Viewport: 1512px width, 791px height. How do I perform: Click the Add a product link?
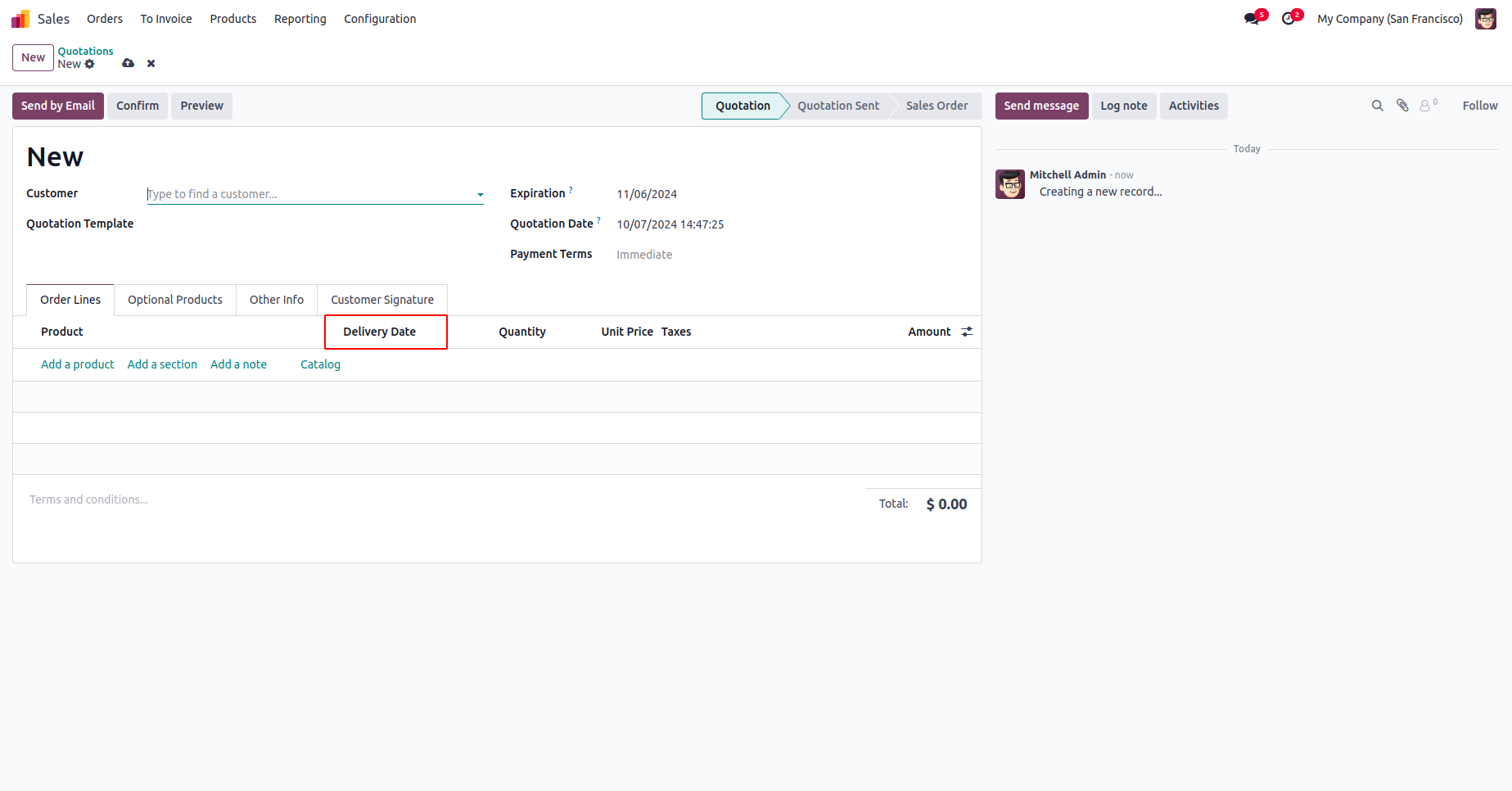pos(78,364)
